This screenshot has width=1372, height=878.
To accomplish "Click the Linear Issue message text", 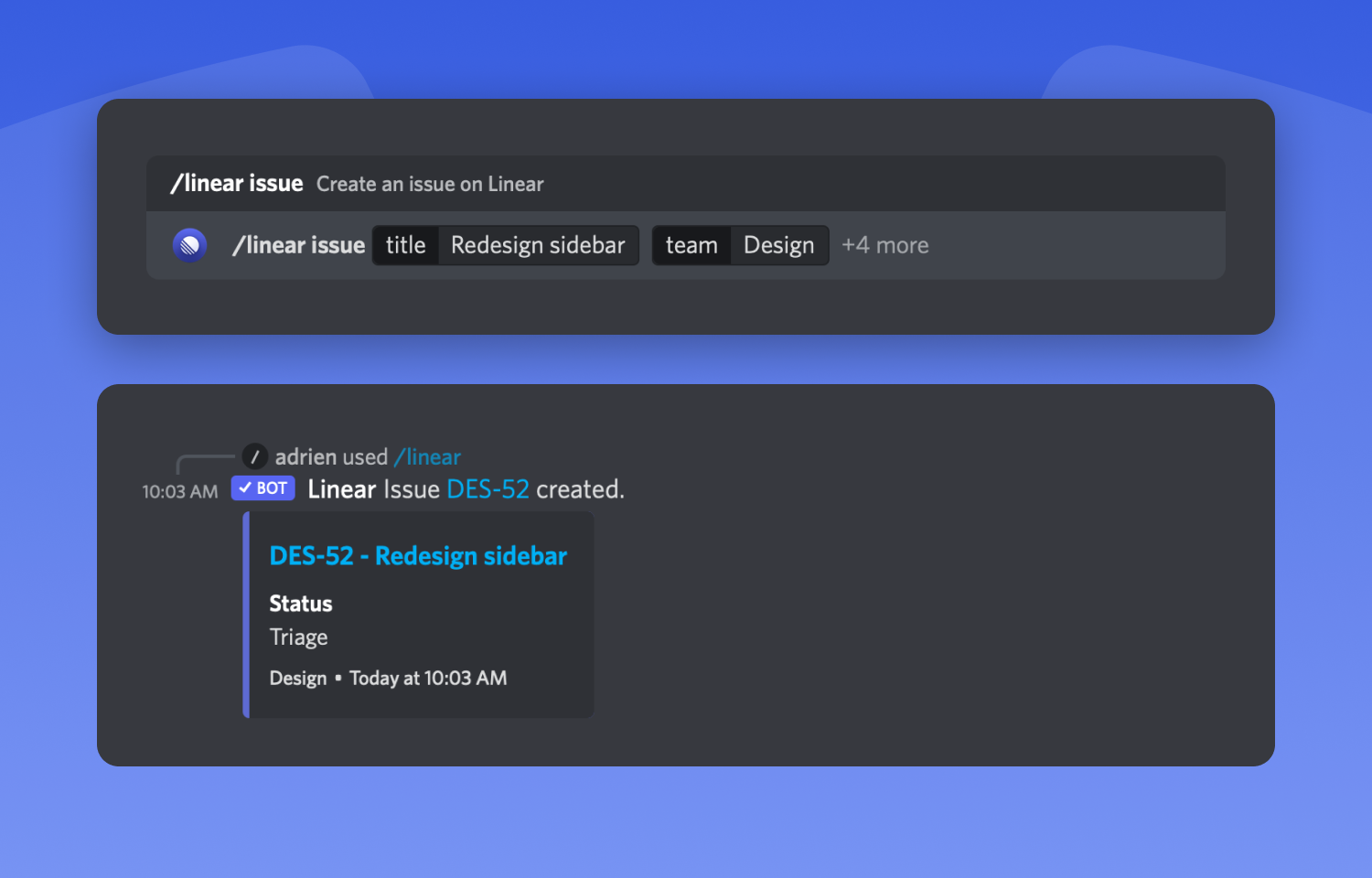I will [x=374, y=489].
